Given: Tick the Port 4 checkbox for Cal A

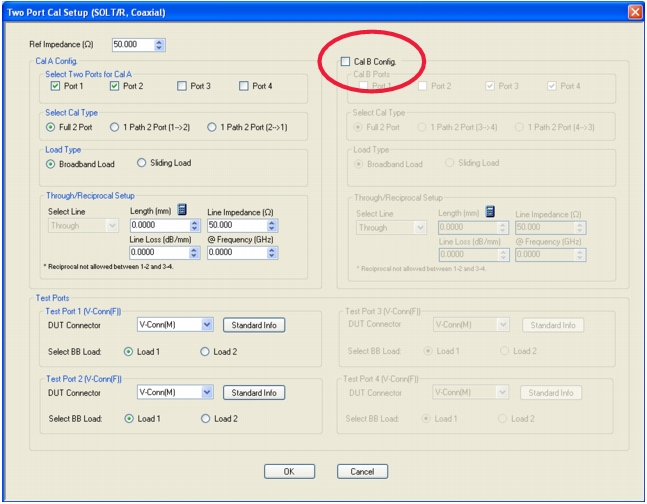Looking at the screenshot, I should pyautogui.click(x=244, y=86).
